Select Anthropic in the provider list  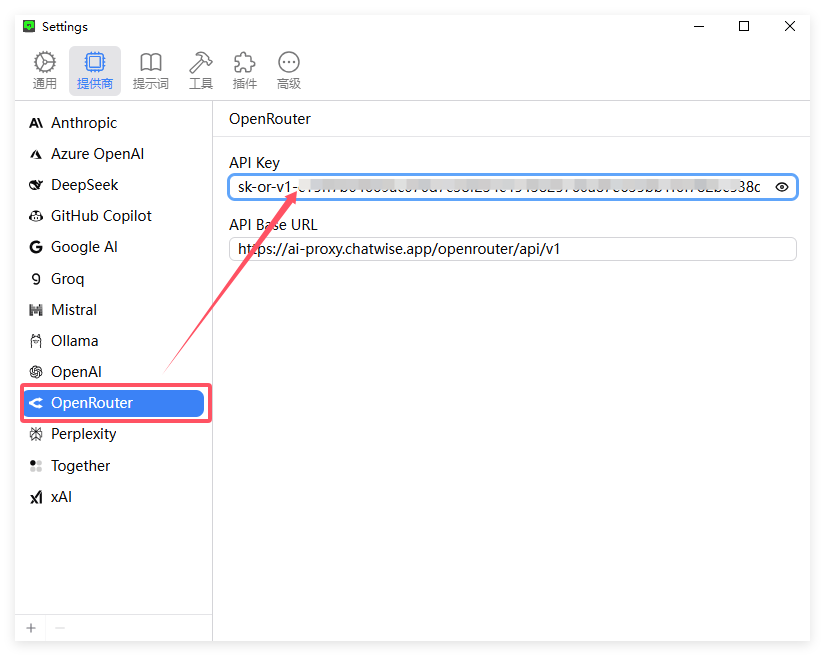pyautogui.click(x=84, y=123)
